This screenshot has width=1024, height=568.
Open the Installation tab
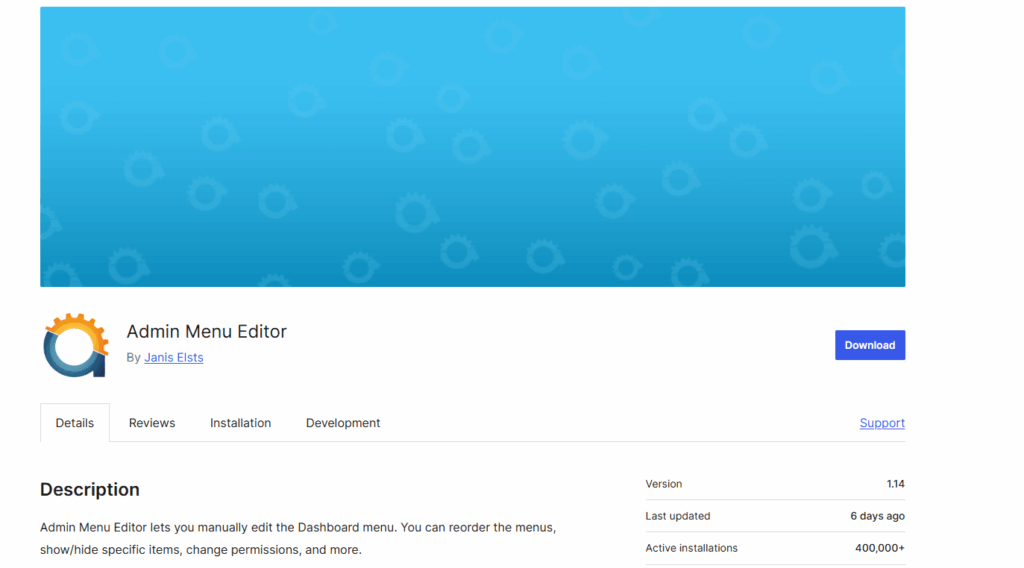(240, 422)
